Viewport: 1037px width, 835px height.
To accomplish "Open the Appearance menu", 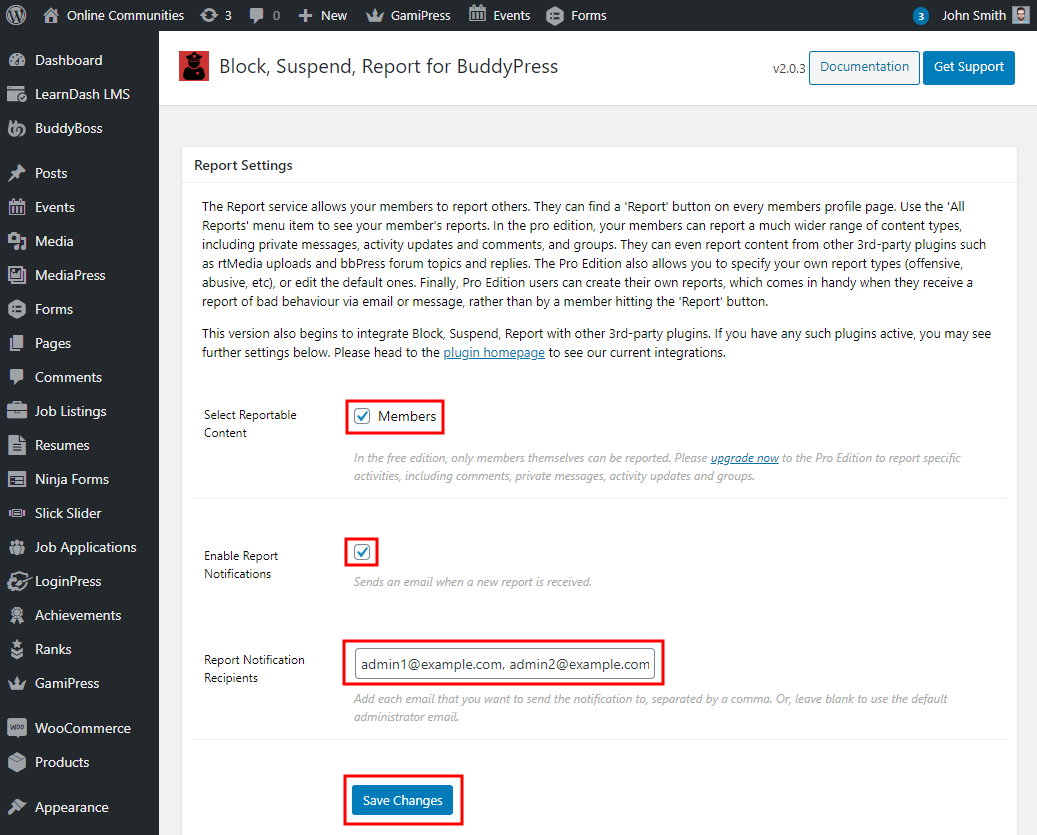I will (x=74, y=806).
